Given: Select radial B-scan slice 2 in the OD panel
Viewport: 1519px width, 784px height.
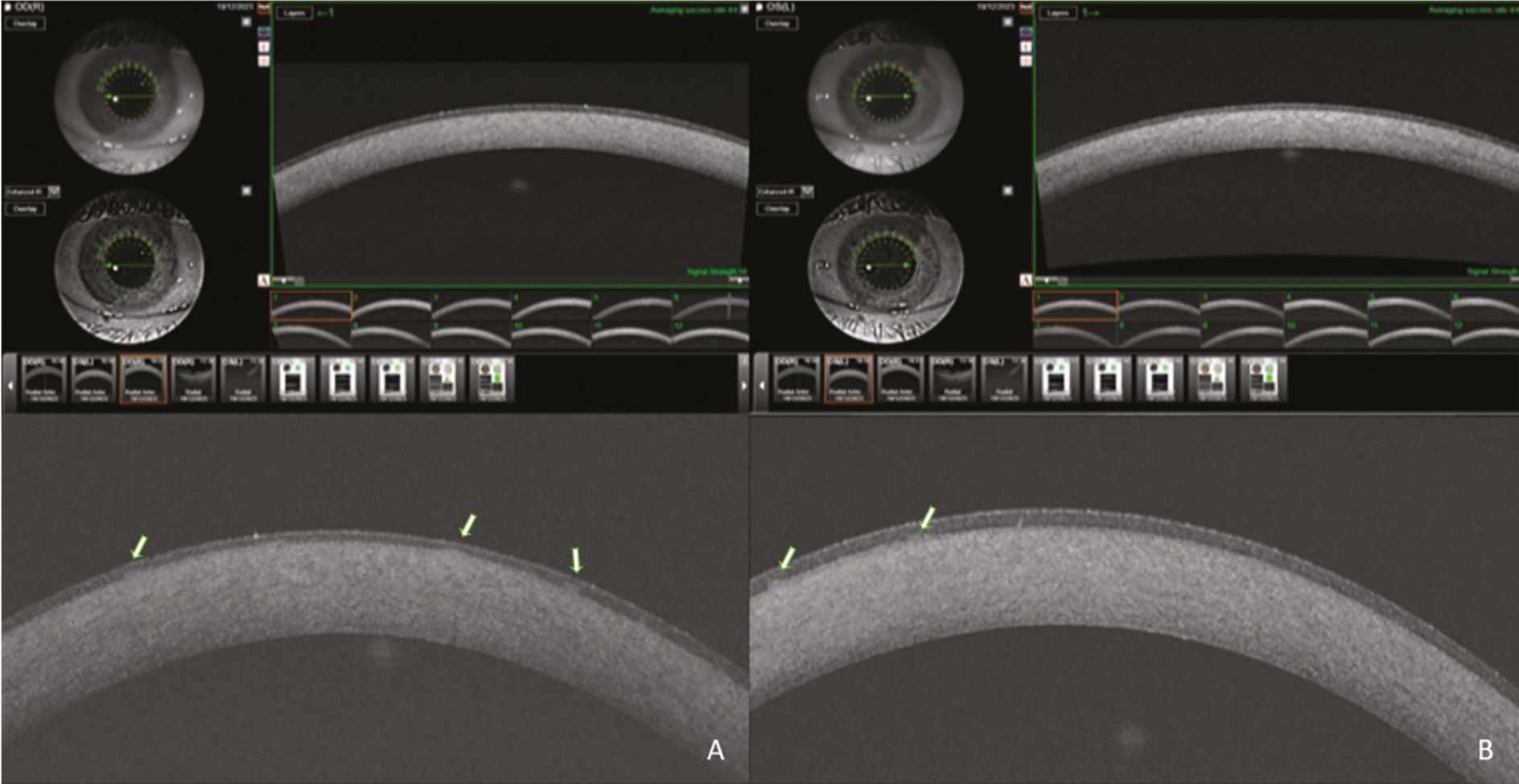Looking at the screenshot, I should [392, 306].
